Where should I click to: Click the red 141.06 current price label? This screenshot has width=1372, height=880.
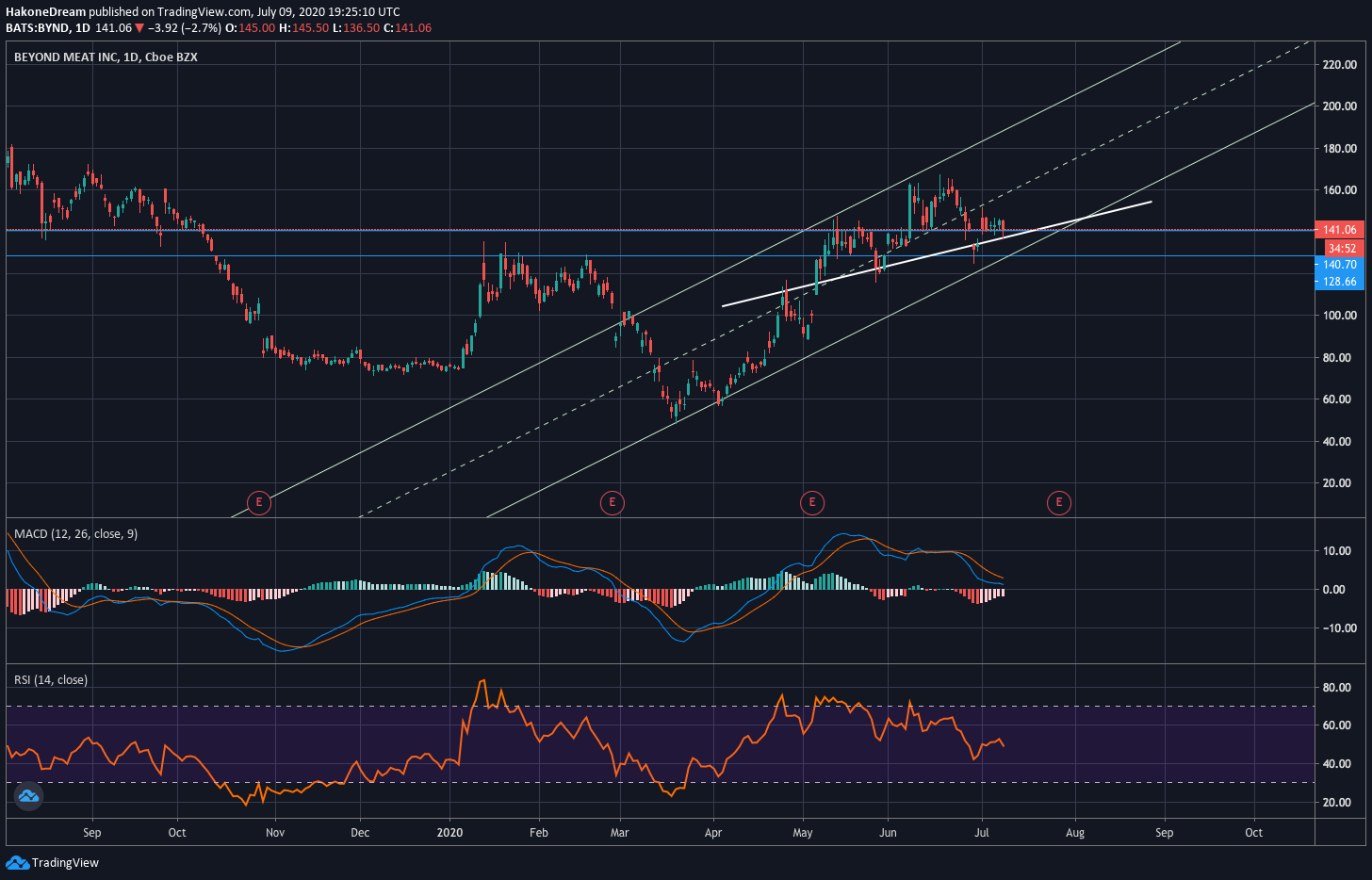pos(1339,230)
